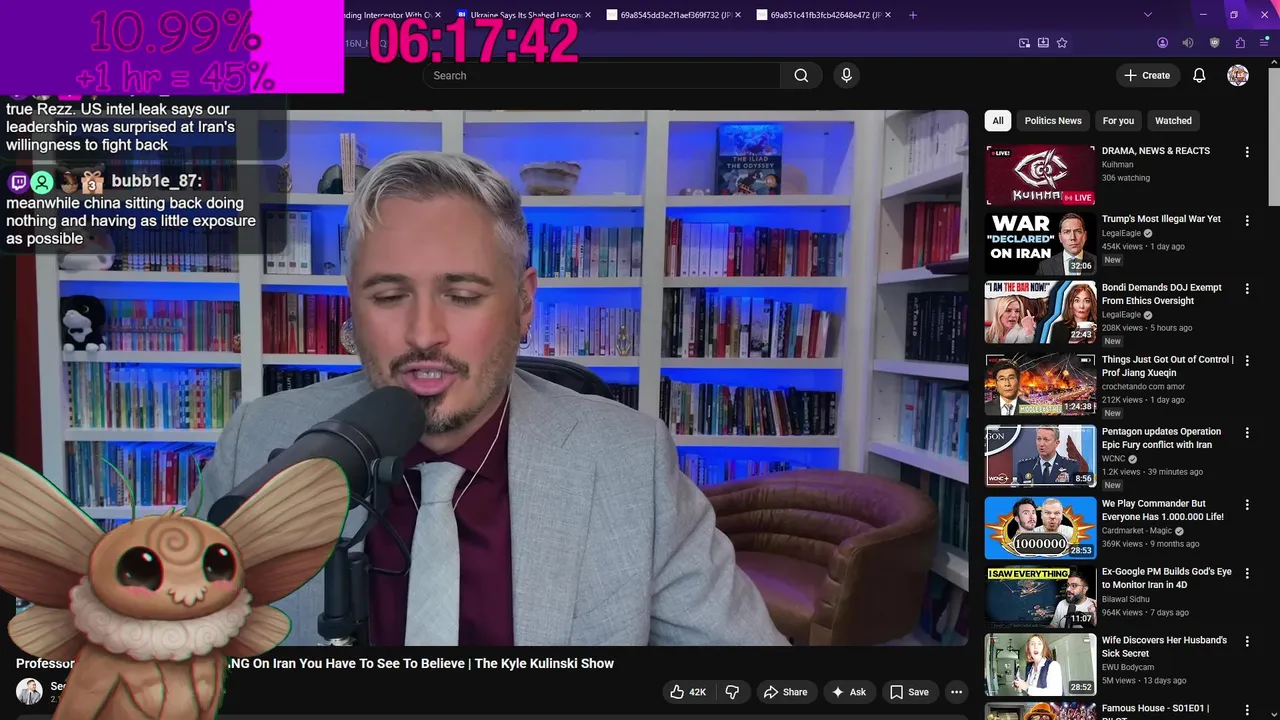This screenshot has width=1280, height=720.
Task: Open options for Bondi Demands DOJ Exempt video
Action: point(1247,288)
